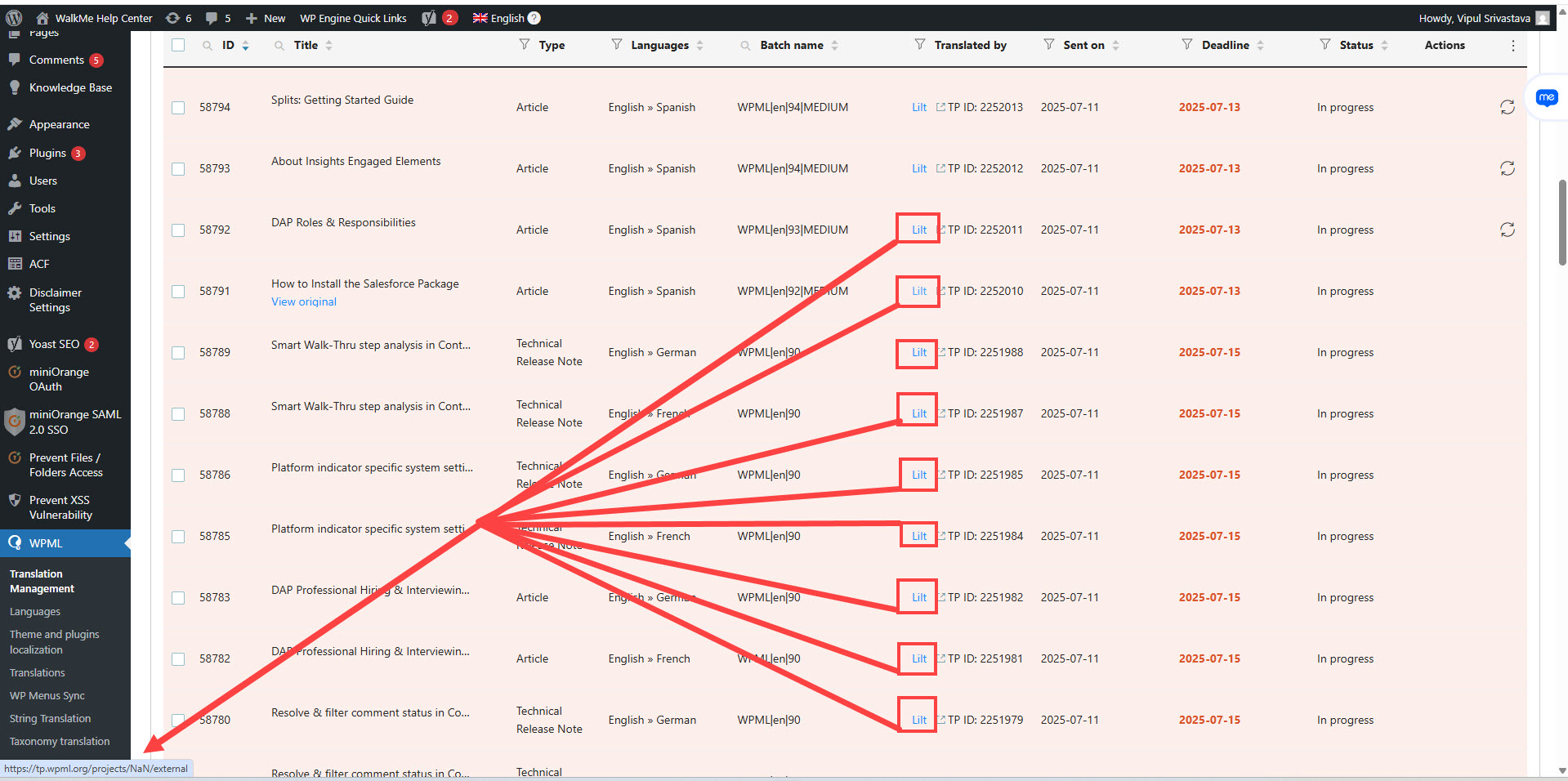1568x781 pixels.
Task: Check the box for job 58785
Action: [178, 537]
